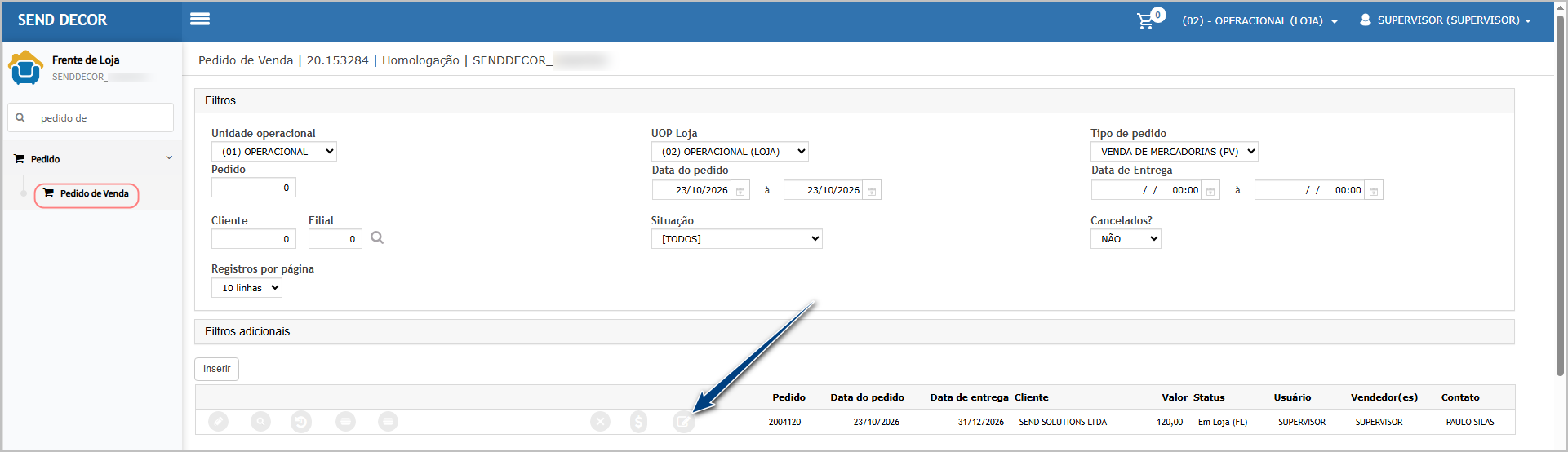The width and height of the screenshot is (1568, 452).
Task: Click the sidebar search magnifier icon
Action: click(x=20, y=117)
